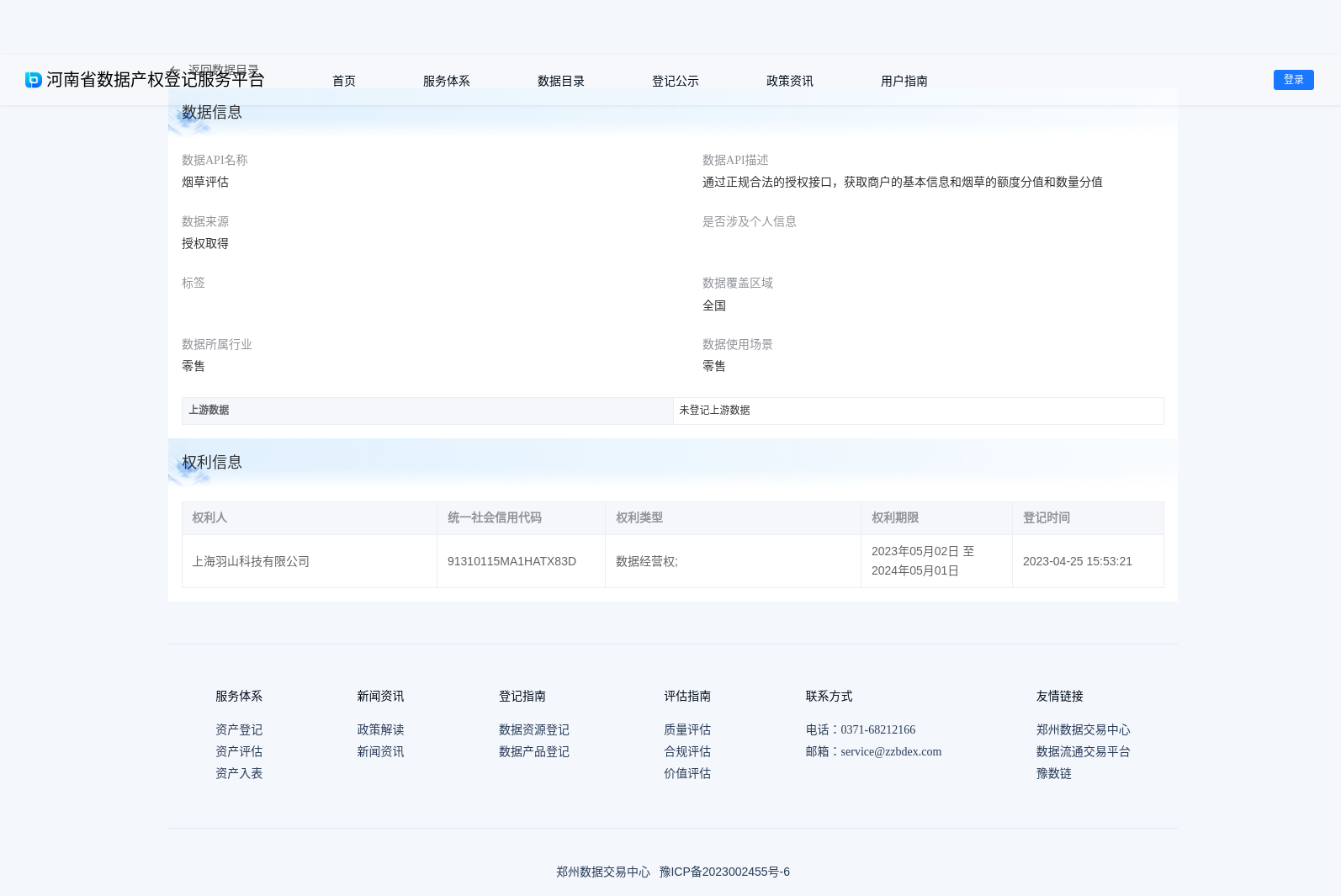
Task: Click 授权取得 data source value
Action: (x=205, y=243)
